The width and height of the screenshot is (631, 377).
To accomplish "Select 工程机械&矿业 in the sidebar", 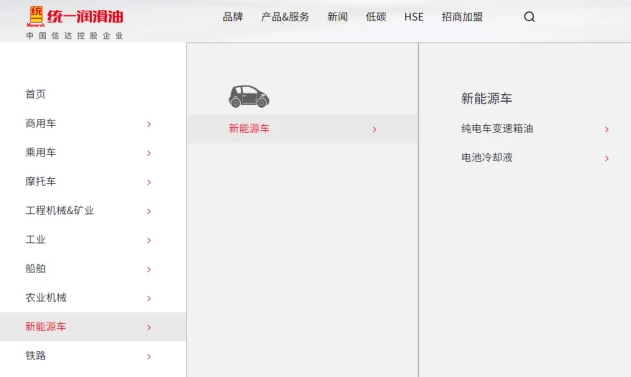I will [60, 210].
